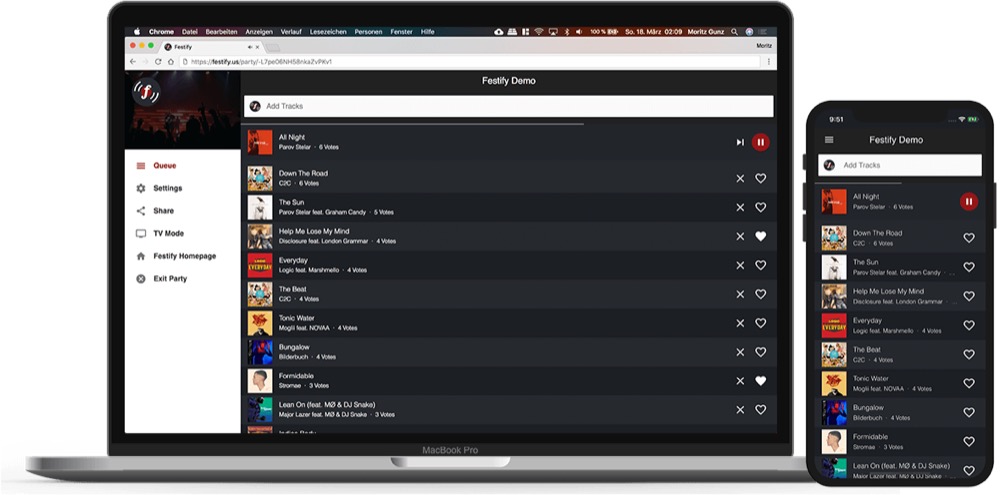Unvote Help Me Lose My Mind on laptop
The width and height of the screenshot is (1000, 495).
[x=760, y=236]
